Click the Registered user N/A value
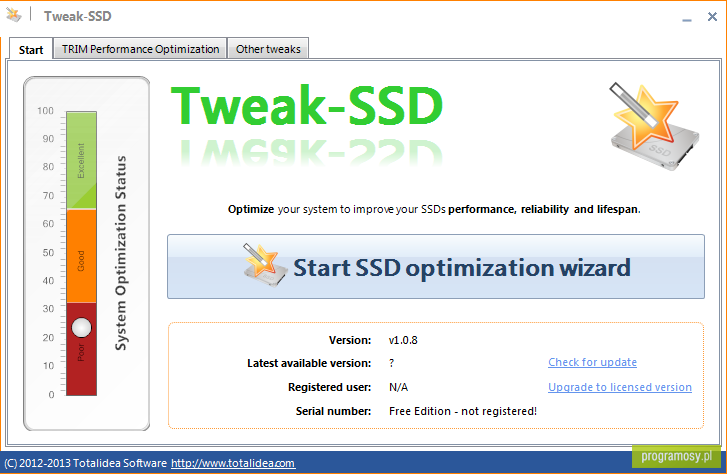 tap(398, 387)
